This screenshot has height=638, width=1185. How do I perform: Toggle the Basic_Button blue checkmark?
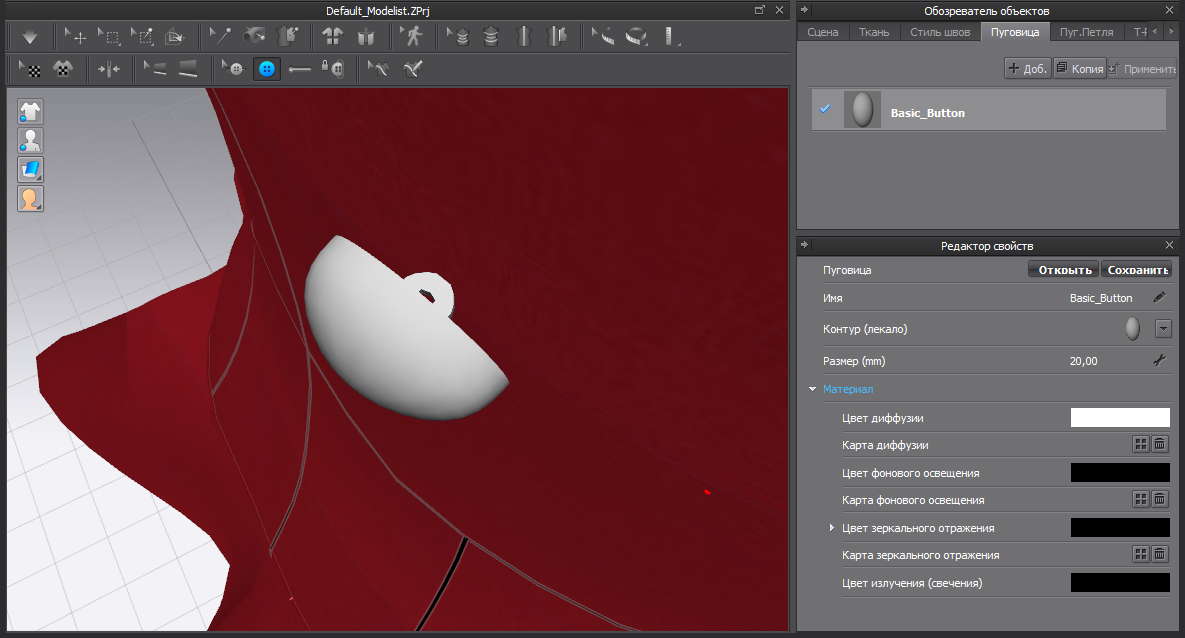tap(825, 109)
